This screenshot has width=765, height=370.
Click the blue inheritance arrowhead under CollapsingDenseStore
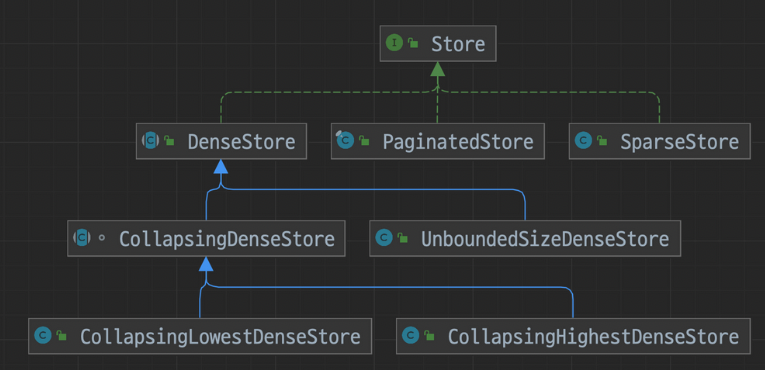coord(206,264)
